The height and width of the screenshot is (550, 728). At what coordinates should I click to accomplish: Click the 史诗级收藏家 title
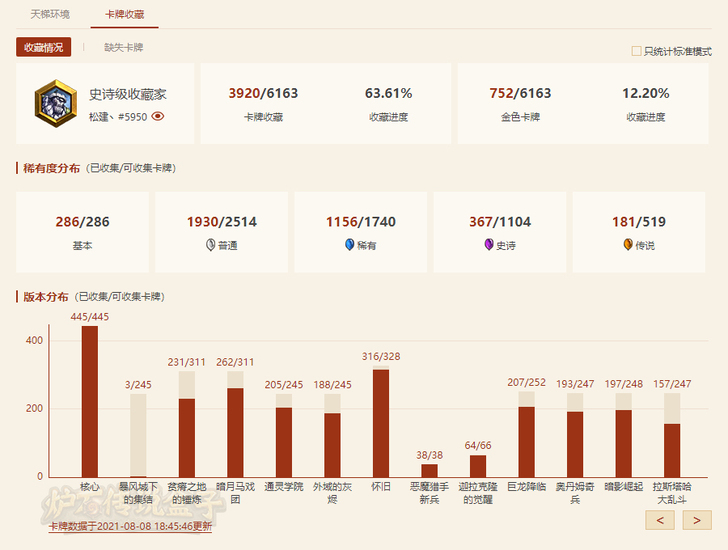click(128, 95)
